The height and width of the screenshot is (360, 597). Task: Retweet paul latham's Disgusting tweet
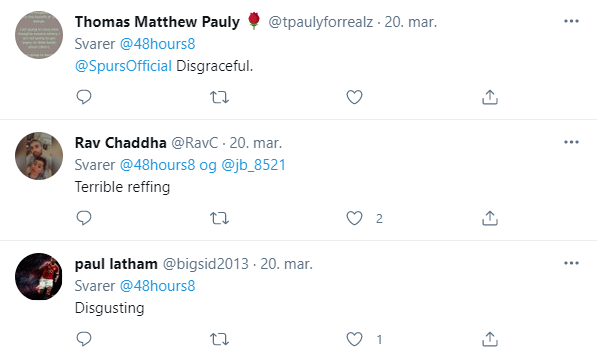pos(219,339)
